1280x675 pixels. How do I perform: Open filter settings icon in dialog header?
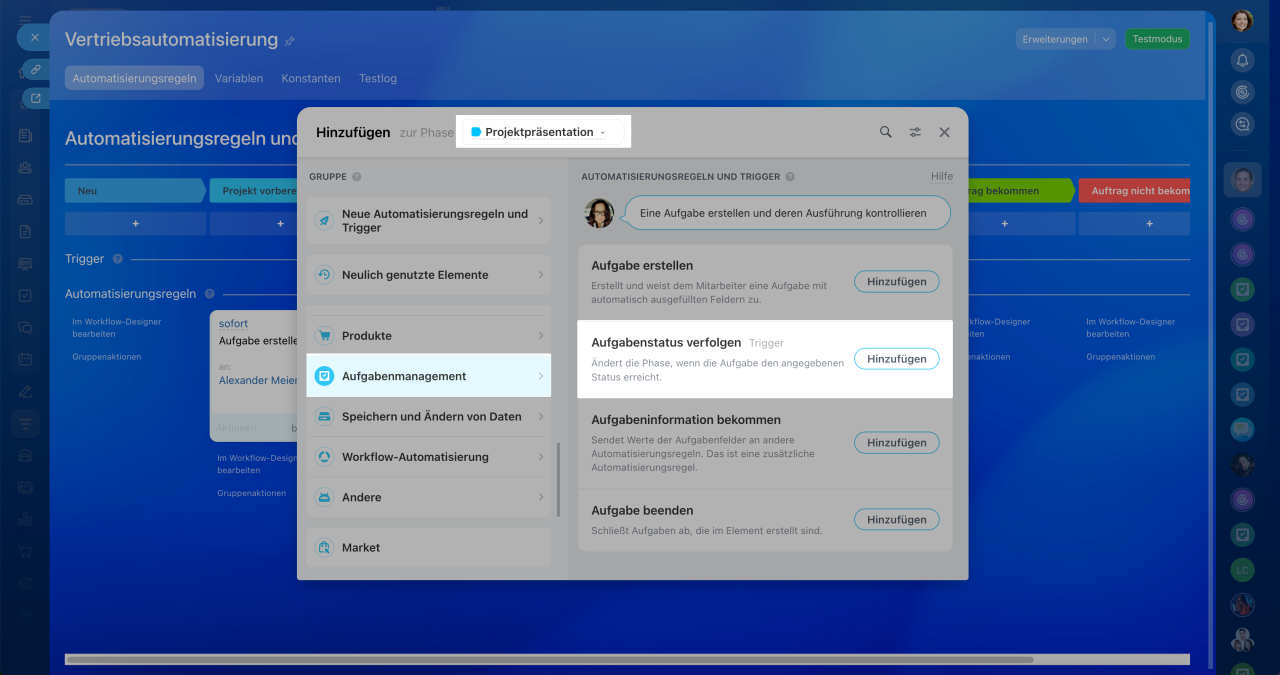915,132
